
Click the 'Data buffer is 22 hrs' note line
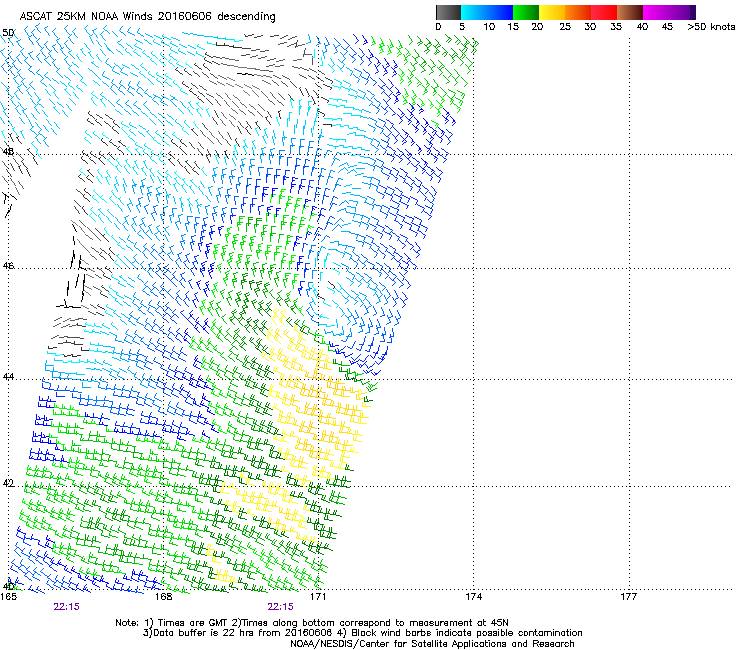point(362,633)
